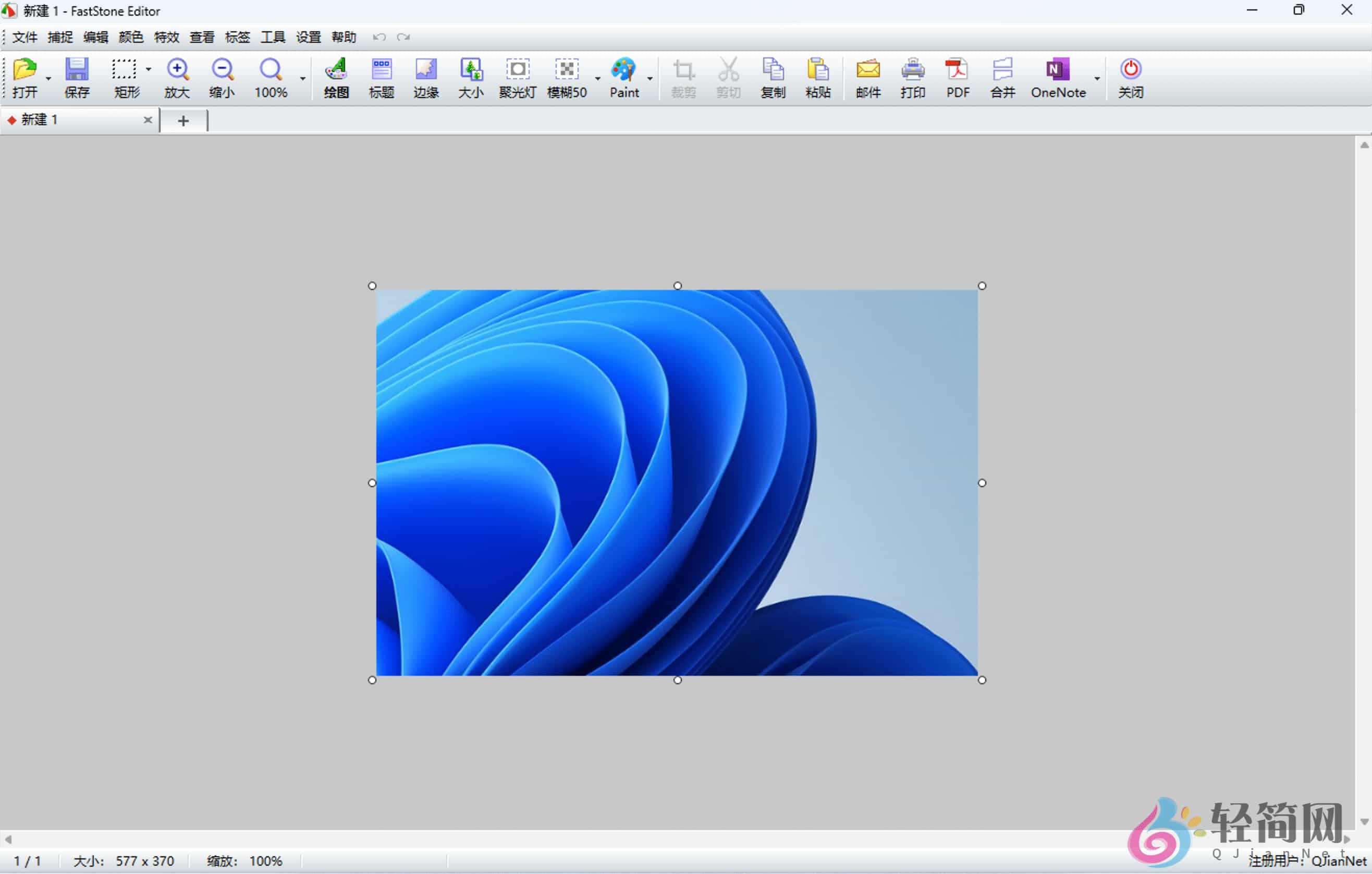
Task: Click the 1 / 1 page indicator
Action: pyautogui.click(x=27, y=861)
